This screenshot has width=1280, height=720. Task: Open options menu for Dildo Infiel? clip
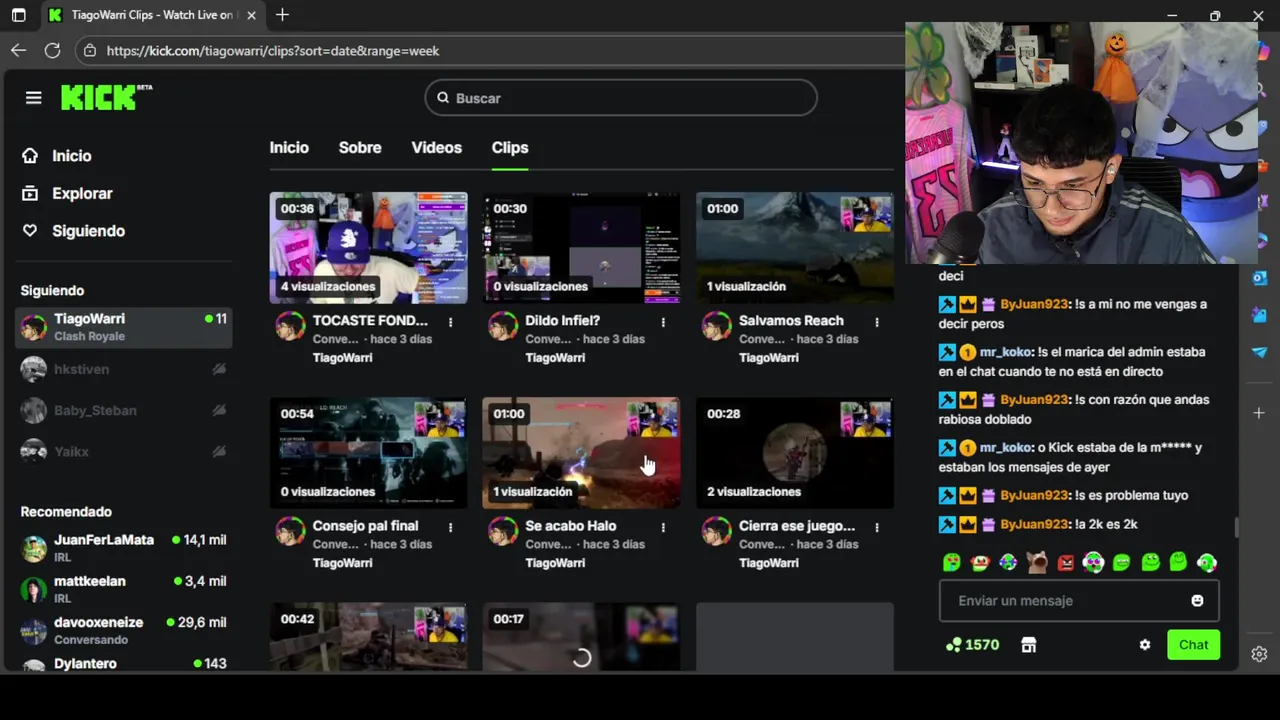pos(663,322)
